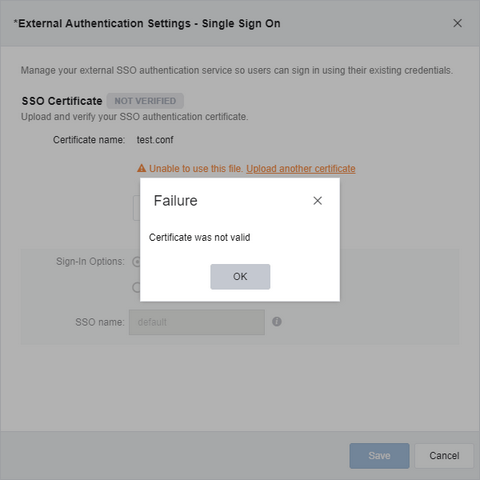The image size is (480, 480).
Task: Click the Unable to use this file text
Action: tap(196, 169)
